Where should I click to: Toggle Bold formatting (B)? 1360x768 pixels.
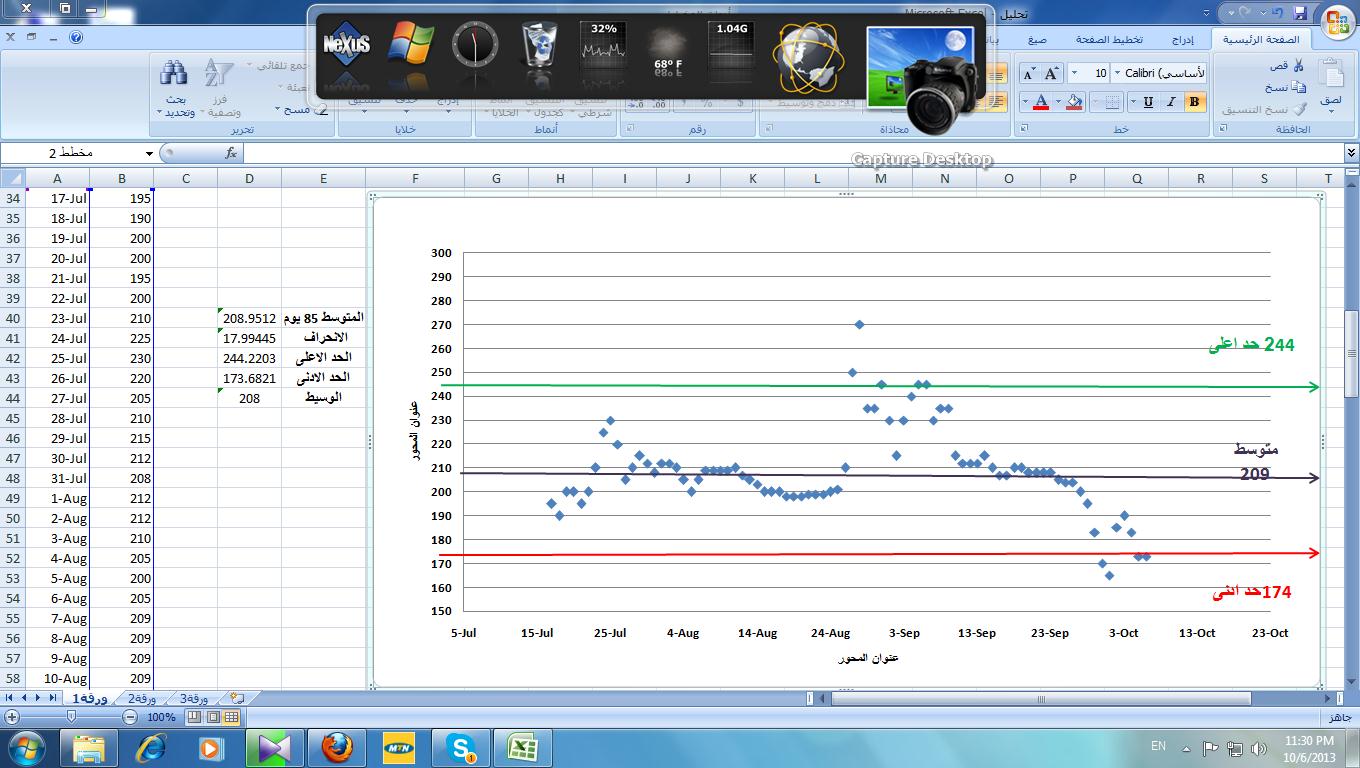(x=1194, y=102)
